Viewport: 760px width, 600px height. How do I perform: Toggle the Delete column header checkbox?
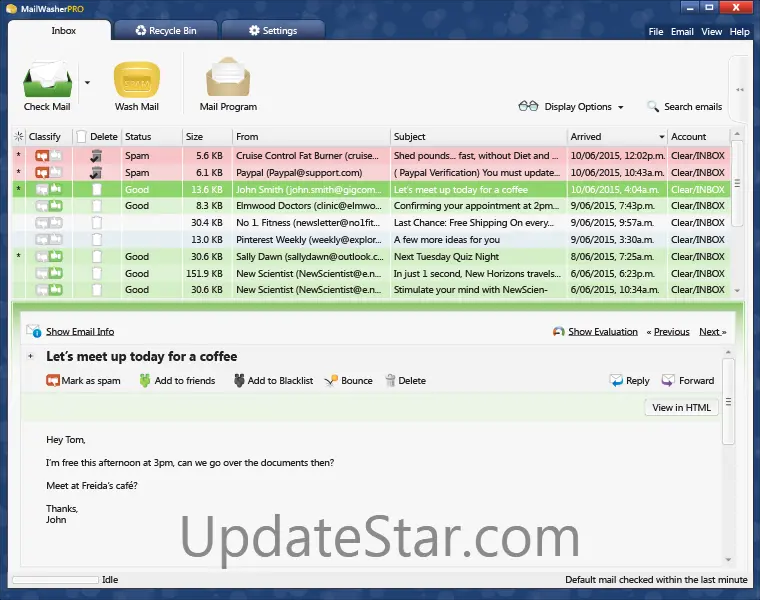[82, 137]
